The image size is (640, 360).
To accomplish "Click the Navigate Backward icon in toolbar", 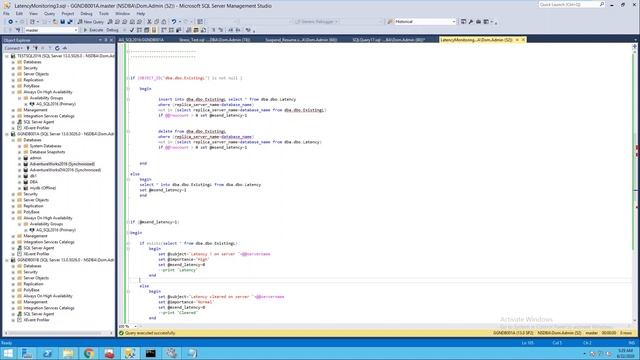I will pos(10,22).
